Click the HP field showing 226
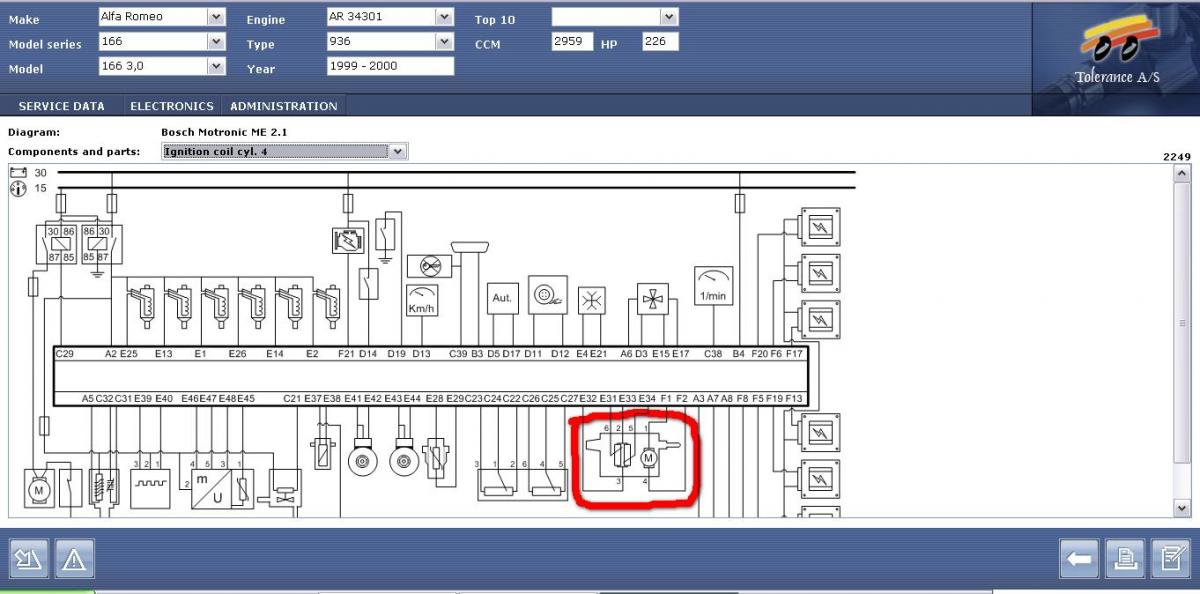The height and width of the screenshot is (594, 1200). click(x=661, y=42)
